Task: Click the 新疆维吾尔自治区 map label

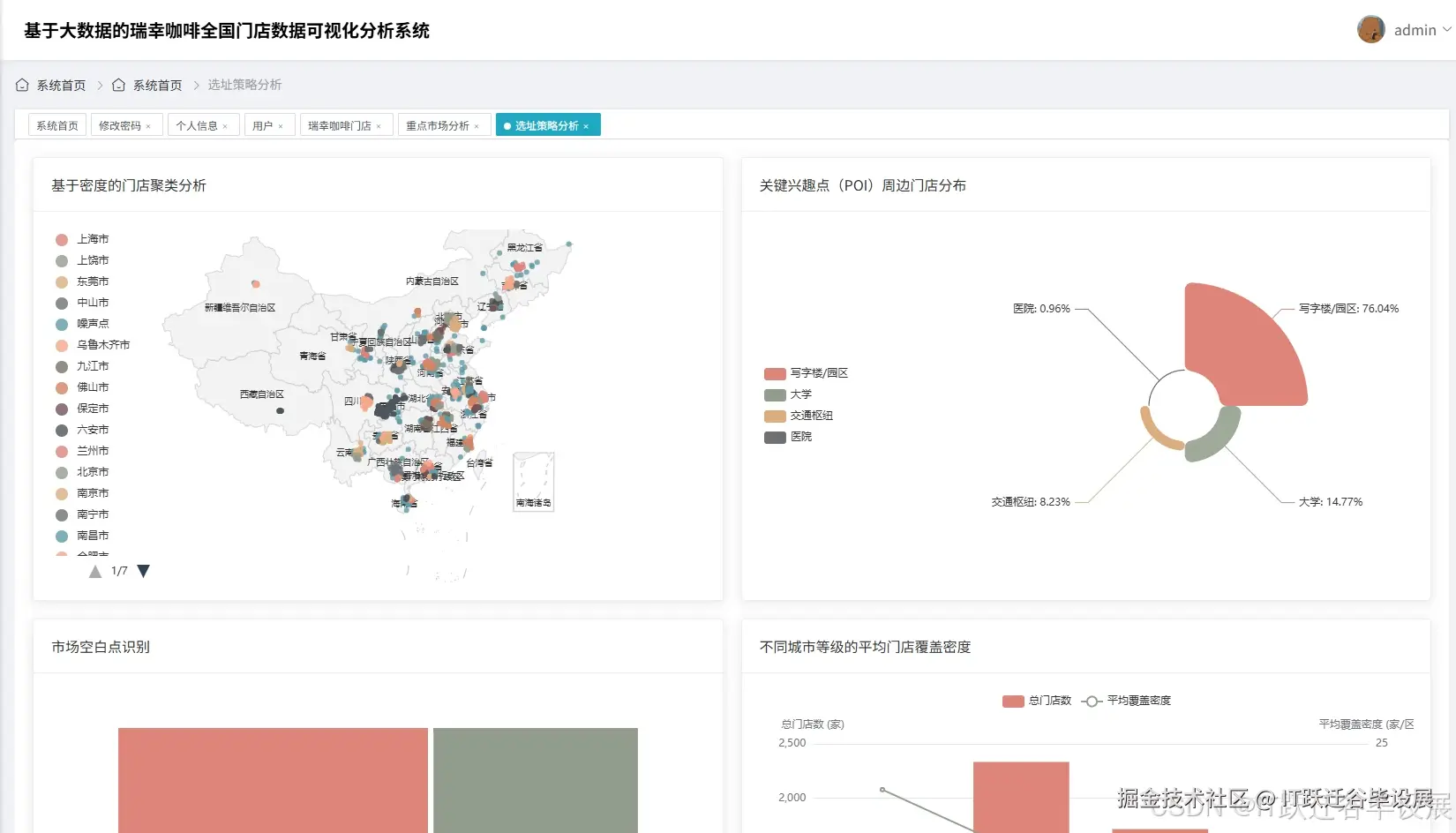Action: click(x=240, y=308)
